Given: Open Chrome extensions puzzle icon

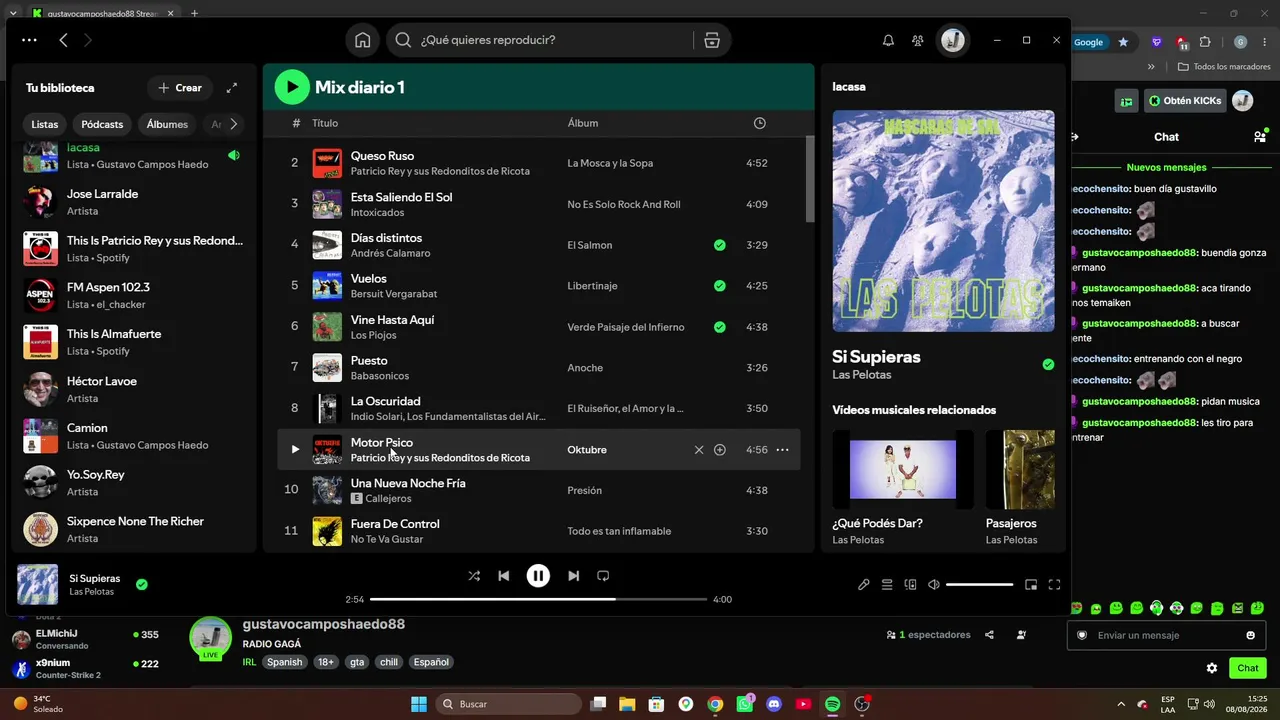Looking at the screenshot, I should (x=1205, y=42).
